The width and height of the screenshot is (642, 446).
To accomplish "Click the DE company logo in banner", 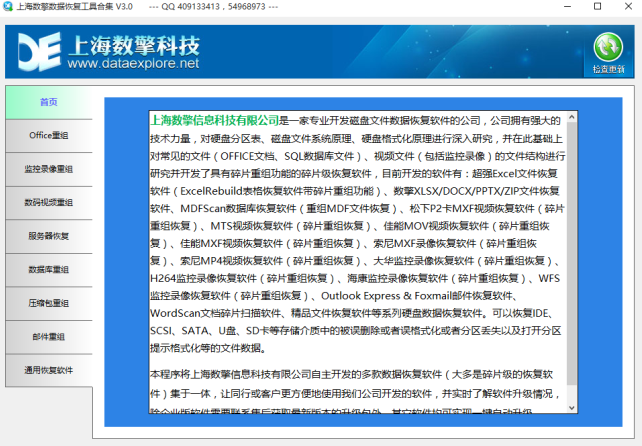I will click(39, 51).
